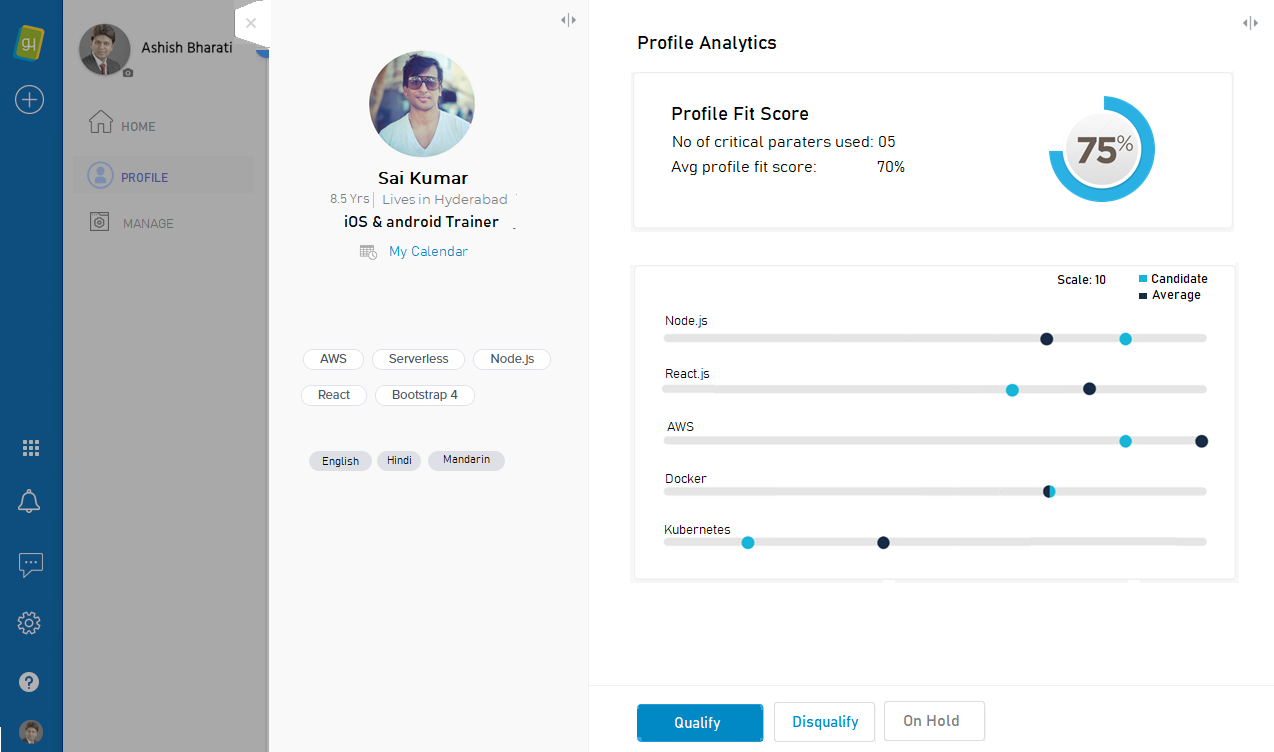The width and height of the screenshot is (1274, 752).
Task: Open the settings gear icon
Action: [29, 622]
